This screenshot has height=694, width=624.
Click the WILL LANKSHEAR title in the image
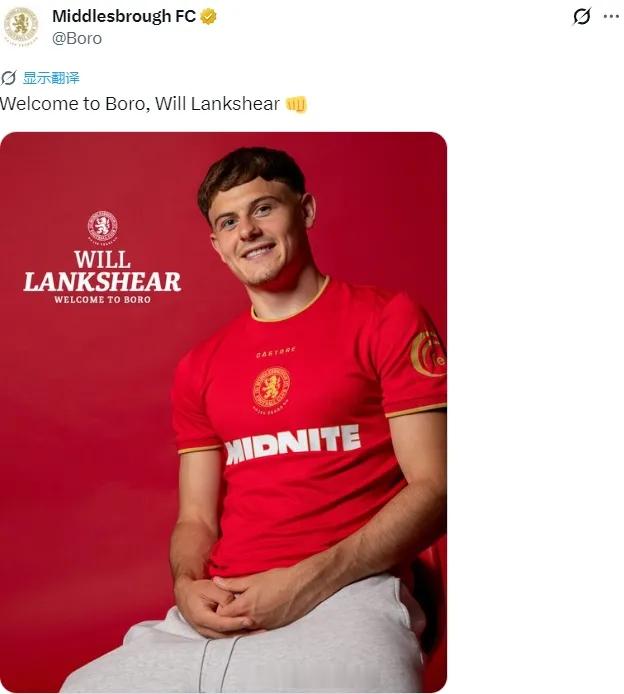[x=102, y=271]
